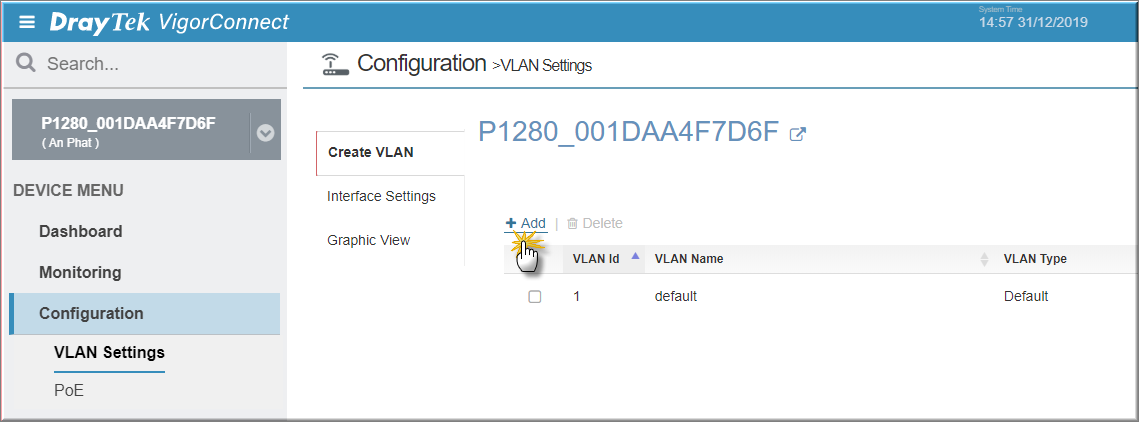Open the Monitoring menu section
This screenshot has width=1139, height=422.
[x=80, y=272]
